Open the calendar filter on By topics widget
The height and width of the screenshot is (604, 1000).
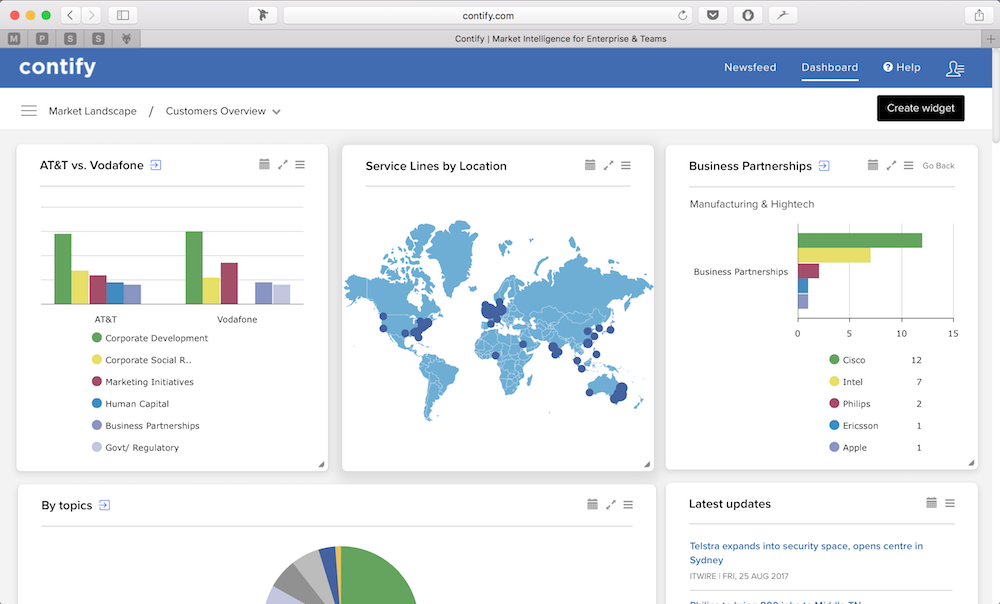pos(592,504)
